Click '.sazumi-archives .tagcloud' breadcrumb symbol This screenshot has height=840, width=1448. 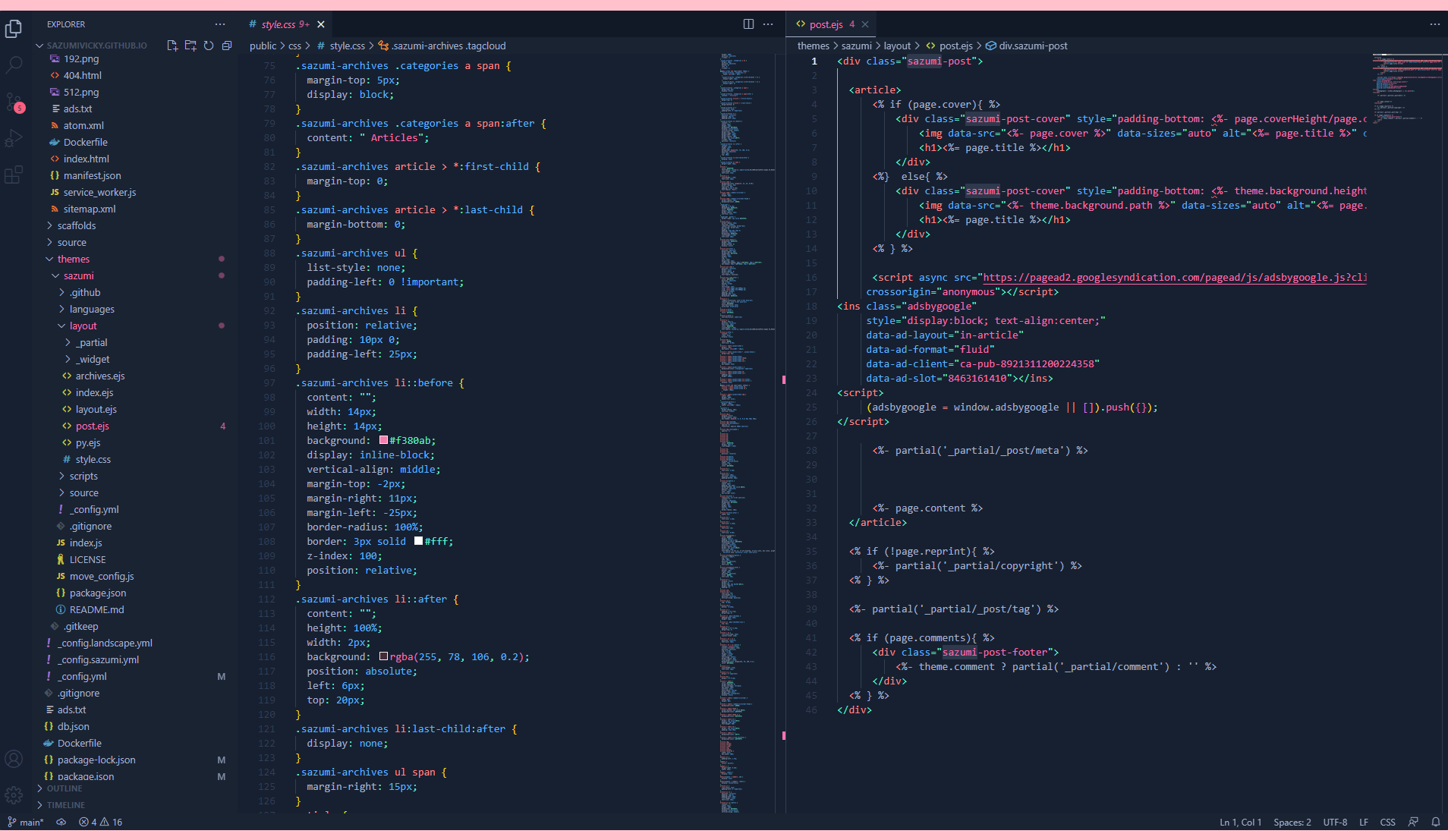coord(442,46)
